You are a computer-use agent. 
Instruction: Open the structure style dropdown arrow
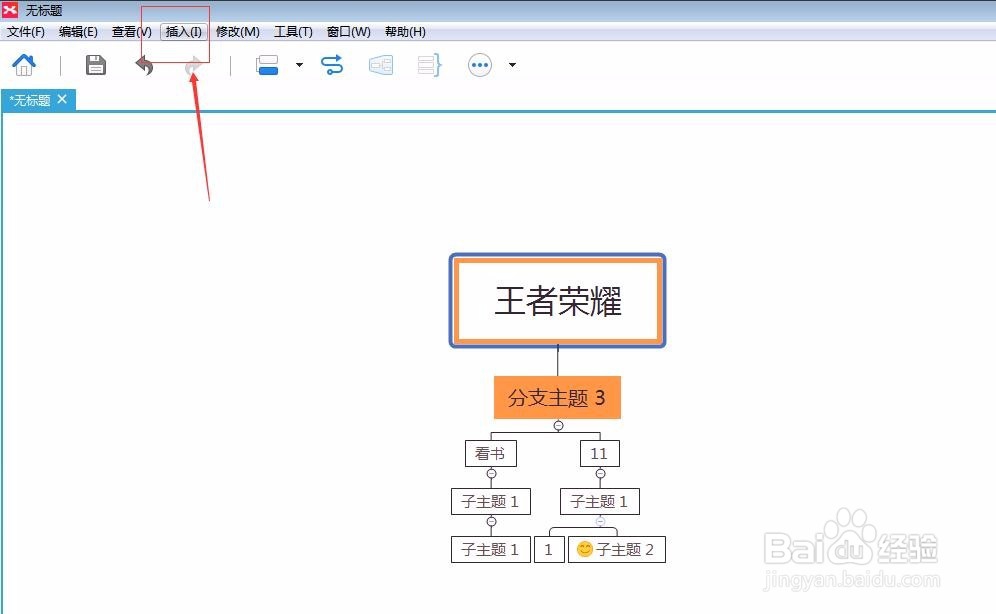coord(297,64)
